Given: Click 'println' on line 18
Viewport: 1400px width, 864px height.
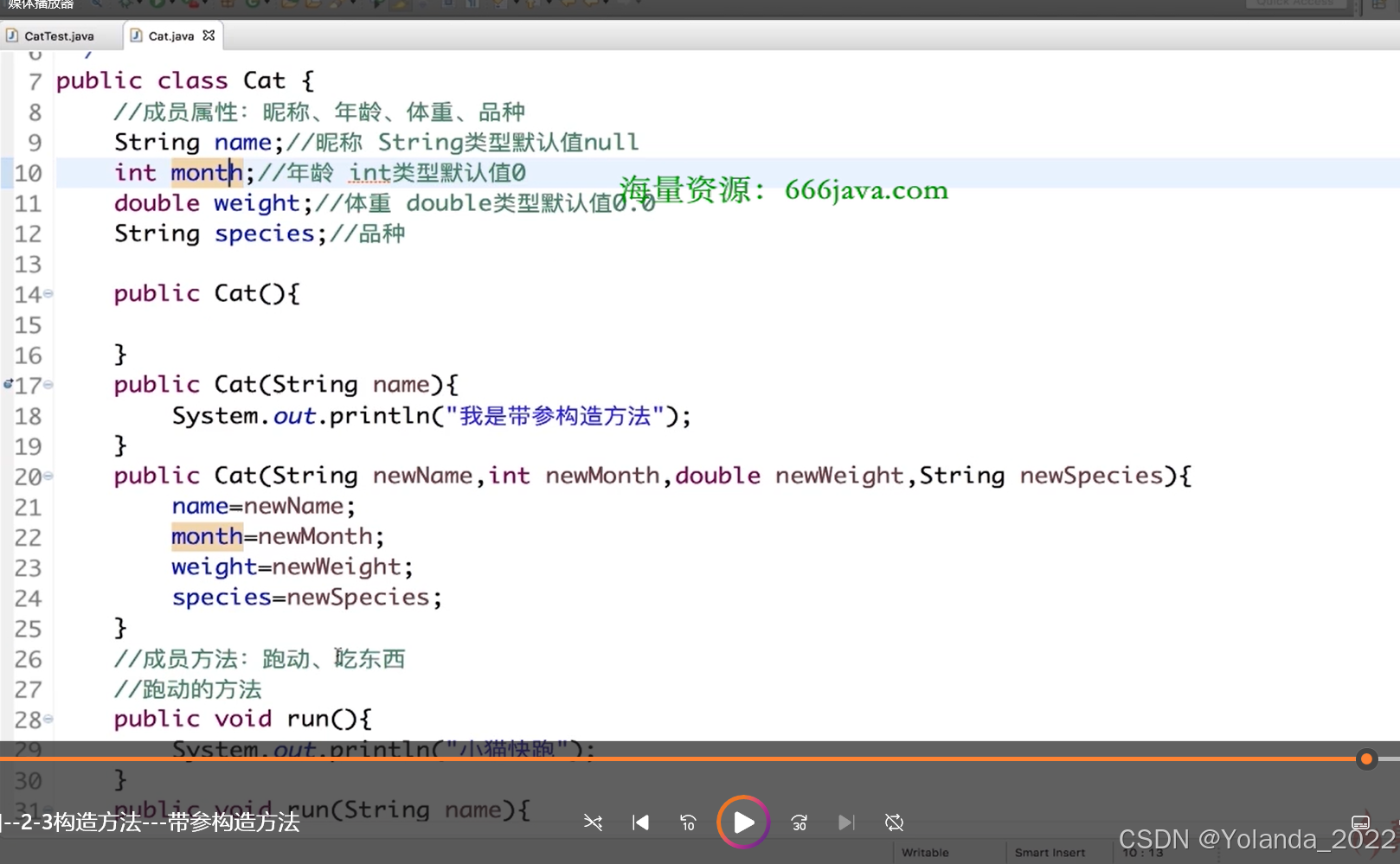Looking at the screenshot, I should [380, 416].
